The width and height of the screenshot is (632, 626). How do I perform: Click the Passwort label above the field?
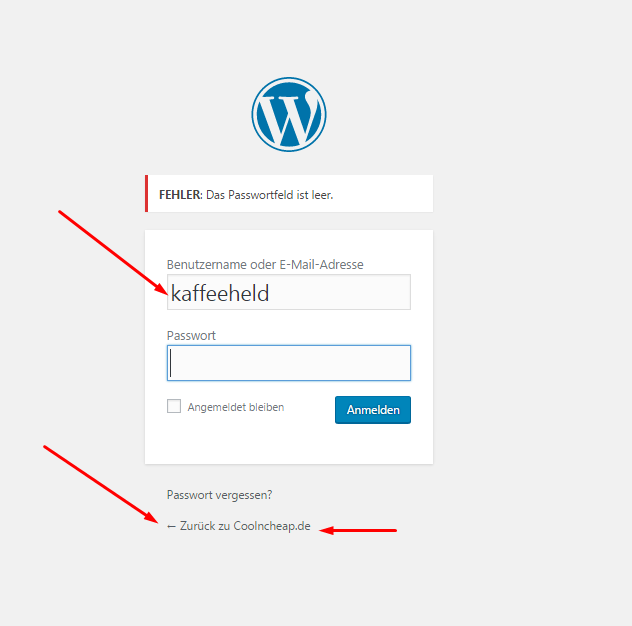tap(191, 335)
